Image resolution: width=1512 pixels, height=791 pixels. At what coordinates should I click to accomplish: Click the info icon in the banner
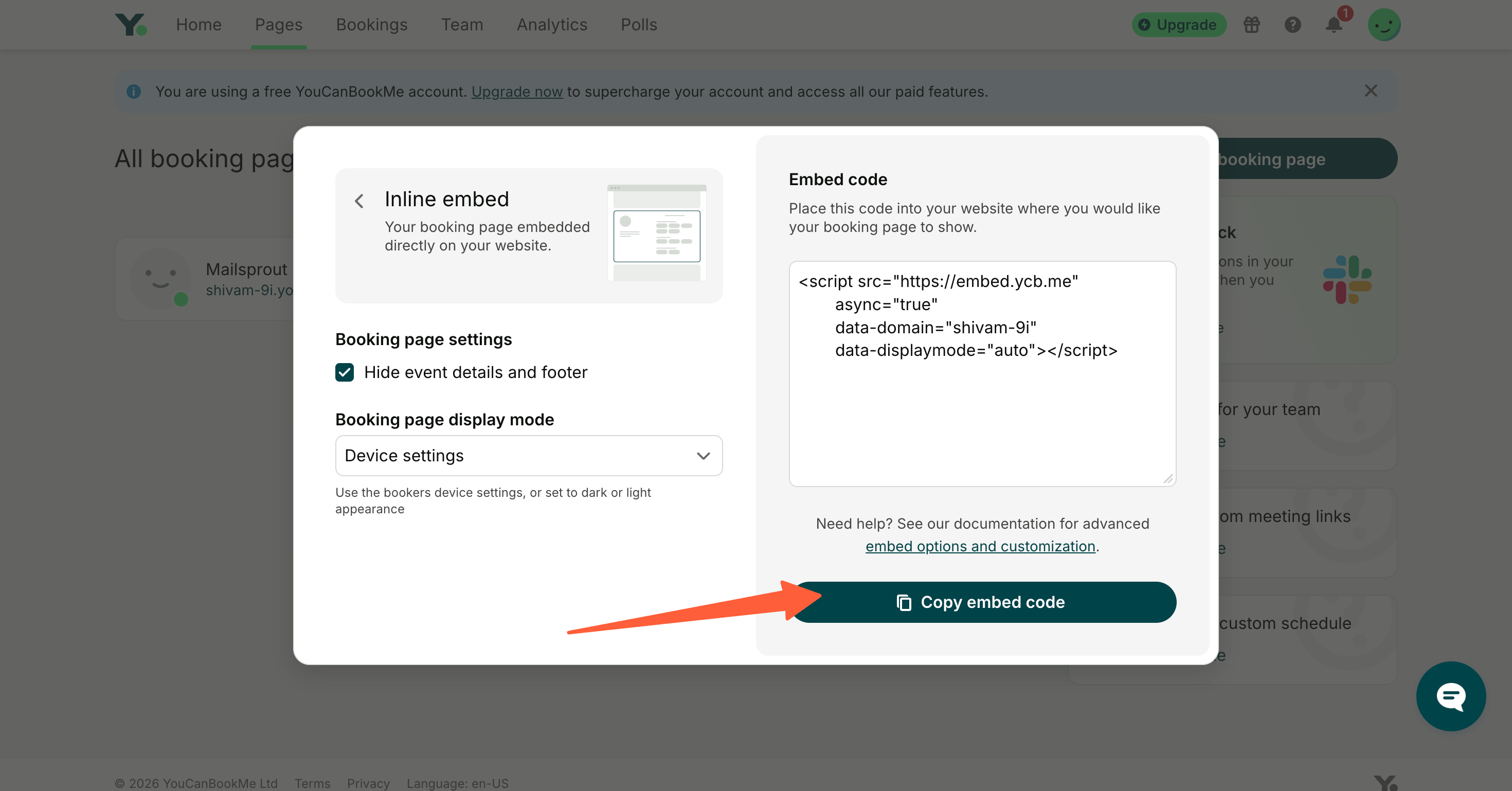[134, 92]
